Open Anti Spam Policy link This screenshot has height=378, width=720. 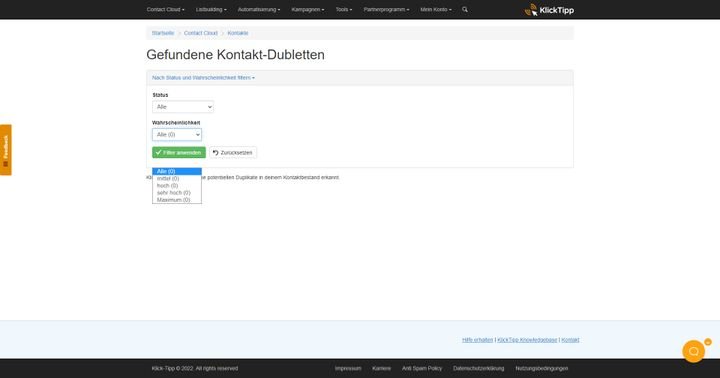[422, 368]
